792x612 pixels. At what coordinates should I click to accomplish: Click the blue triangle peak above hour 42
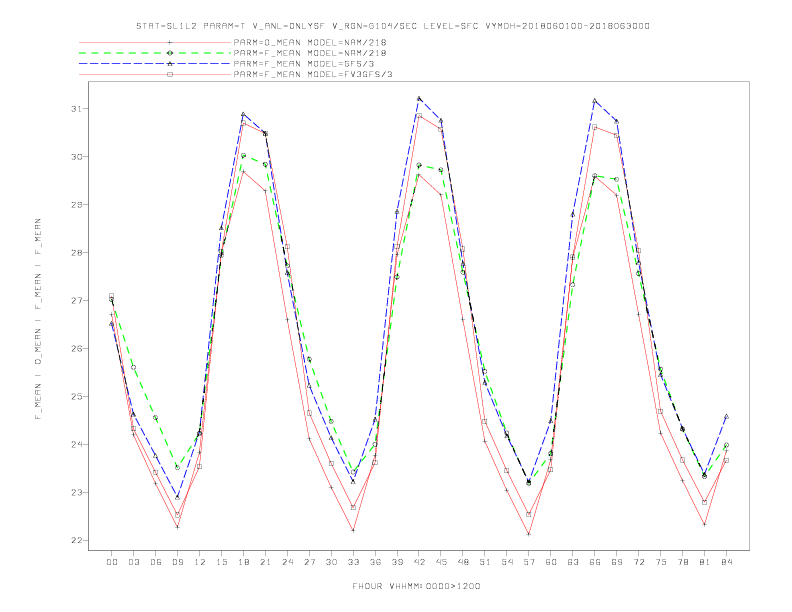click(x=419, y=98)
